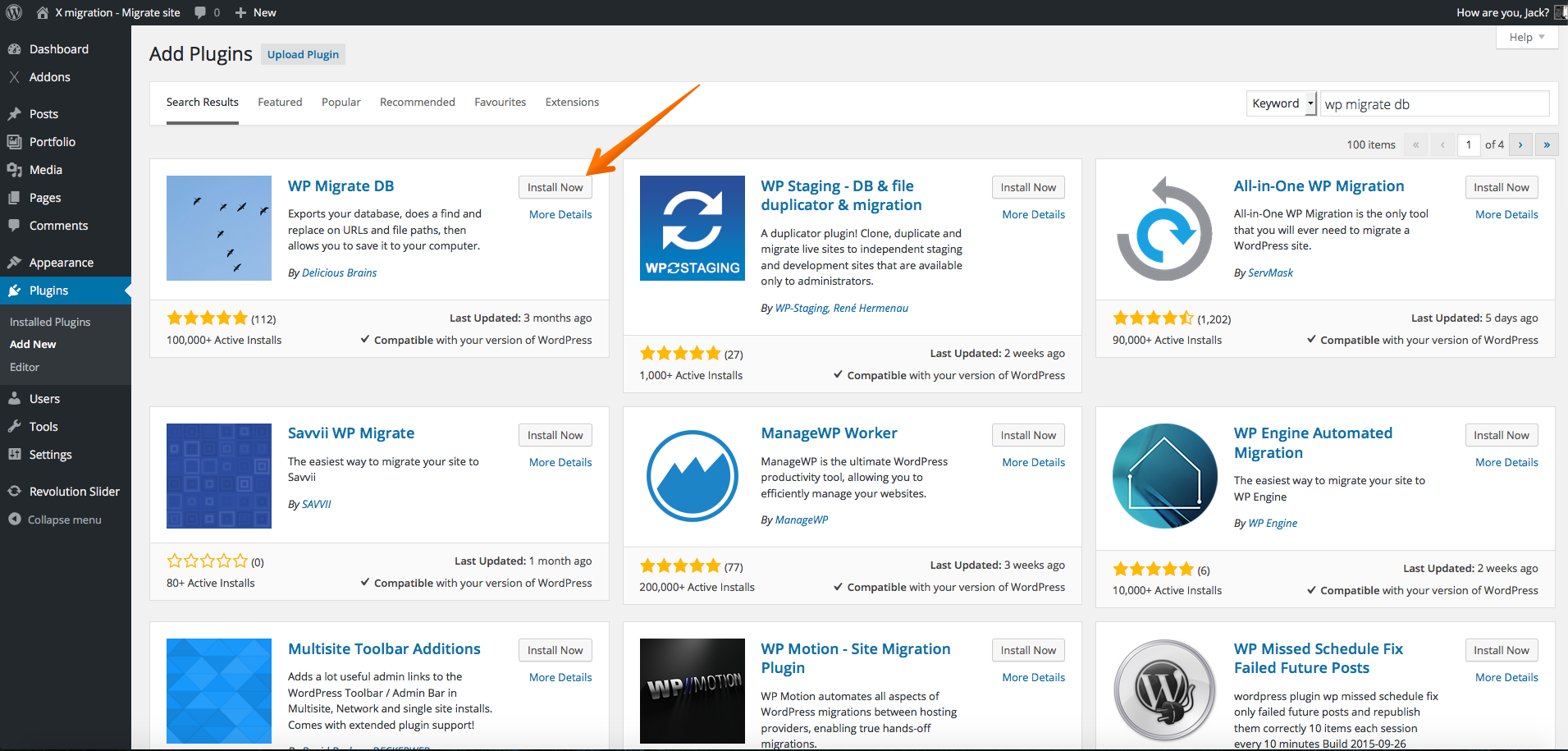
Task: Click the Pages icon in sidebar
Action: [14, 198]
